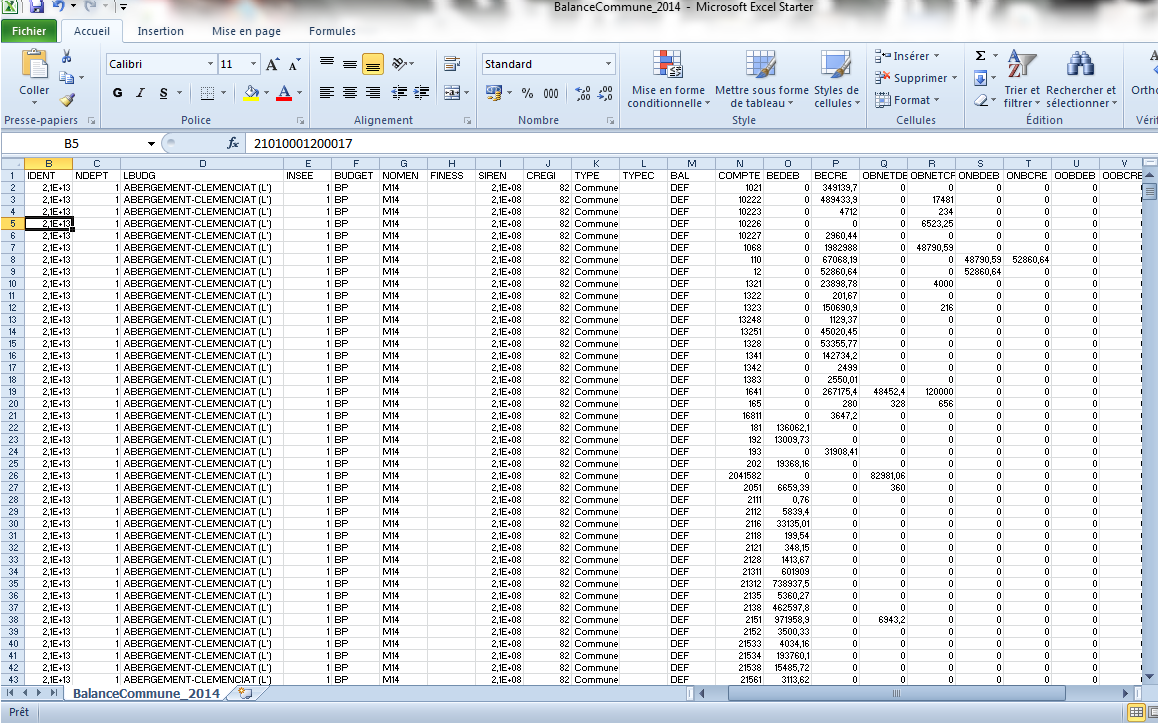Viewport: 1158px width, 723px height.
Task: Click the Fill down arrow icon
Action: 981,78
